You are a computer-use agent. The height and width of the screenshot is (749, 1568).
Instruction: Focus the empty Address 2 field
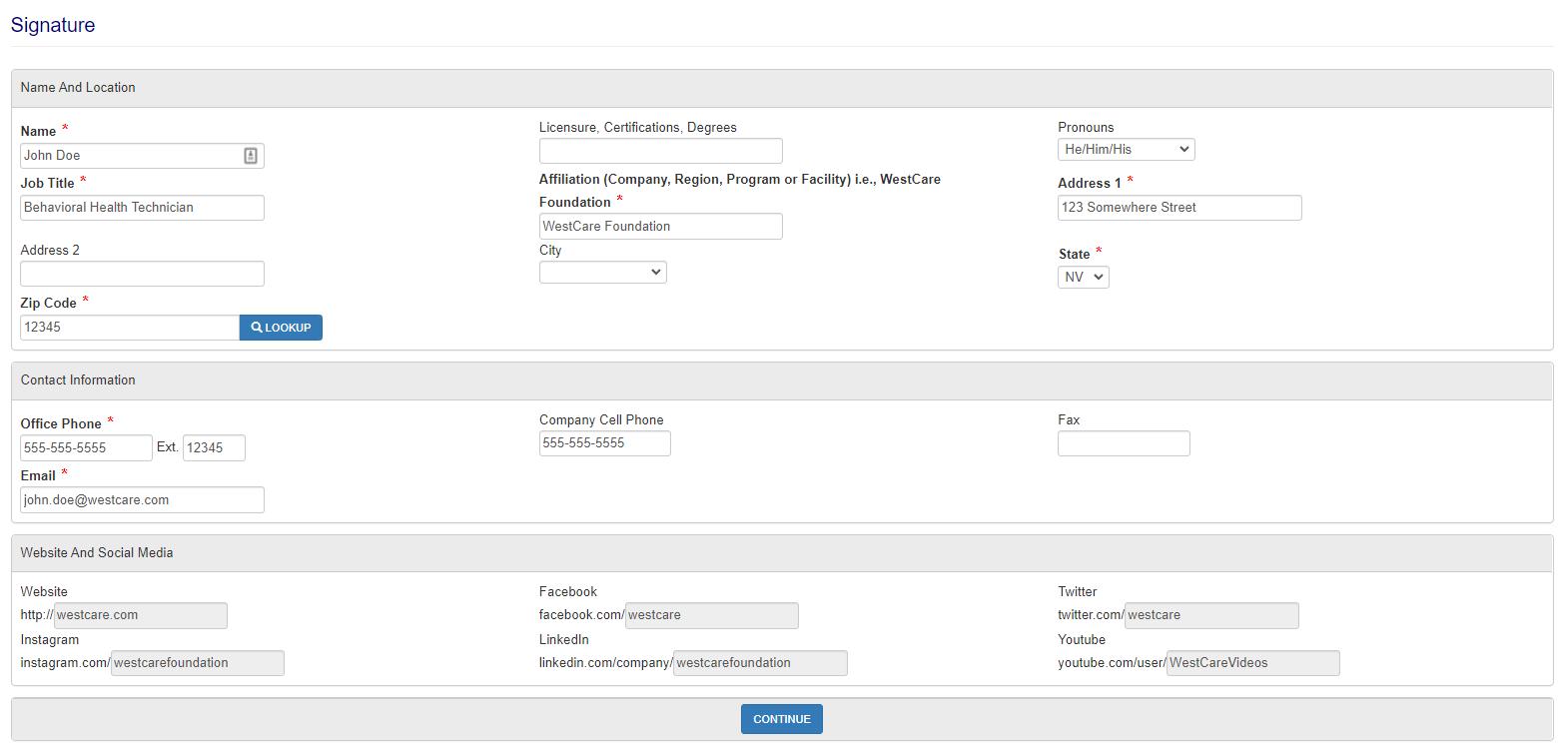142,274
